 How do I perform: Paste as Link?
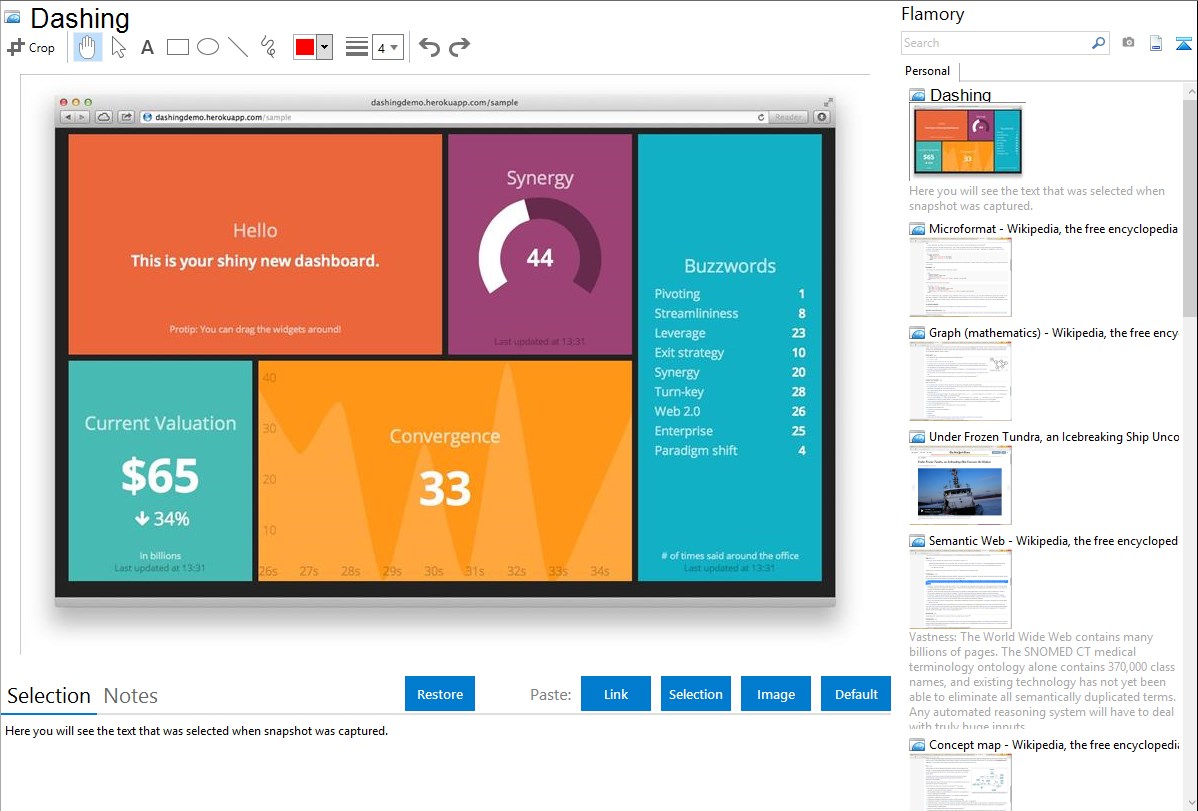(x=616, y=693)
